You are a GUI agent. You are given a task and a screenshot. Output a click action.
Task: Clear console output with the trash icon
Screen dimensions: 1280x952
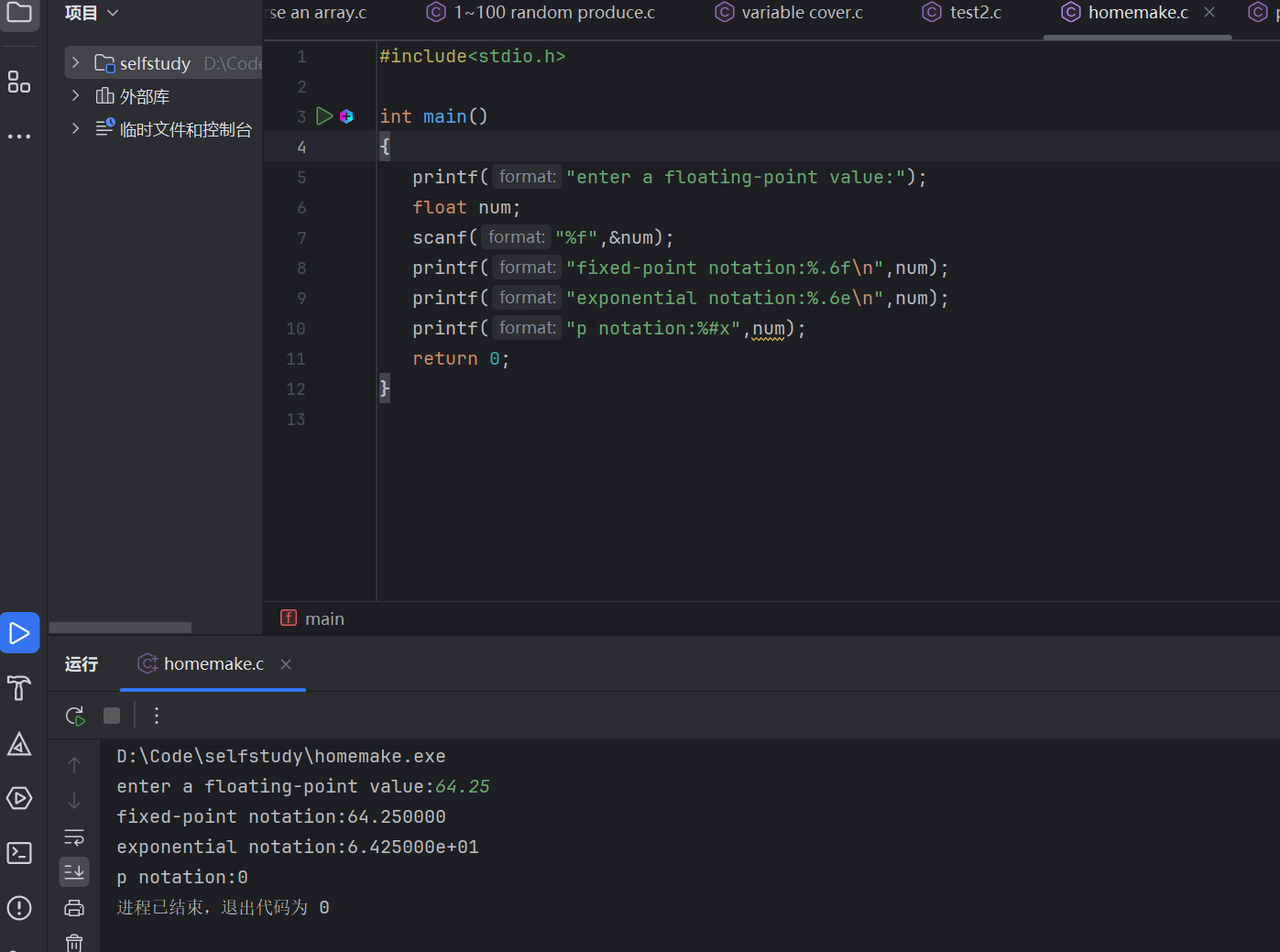point(74,942)
